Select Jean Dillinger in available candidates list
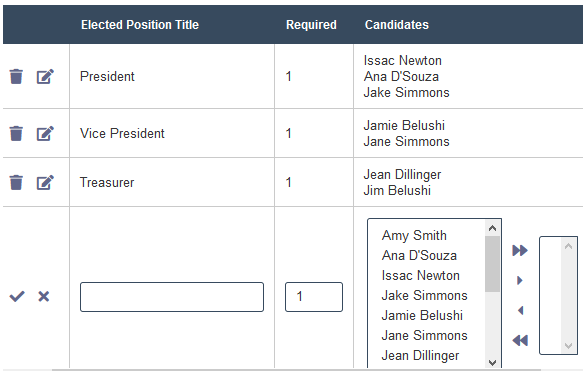 420,356
